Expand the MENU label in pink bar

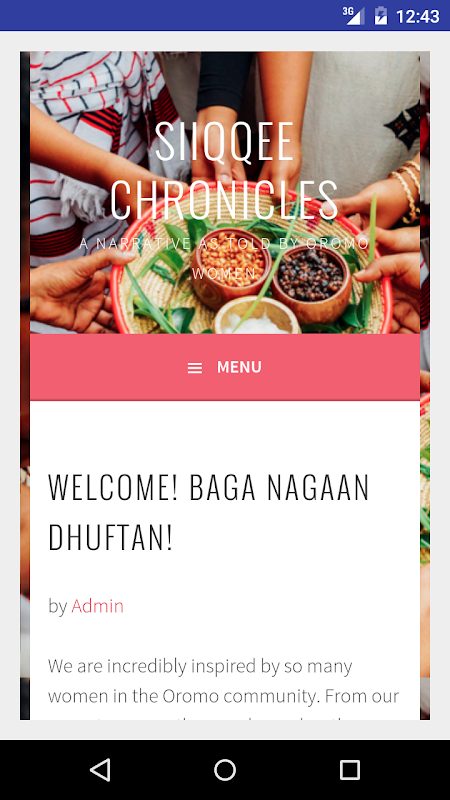pos(239,367)
